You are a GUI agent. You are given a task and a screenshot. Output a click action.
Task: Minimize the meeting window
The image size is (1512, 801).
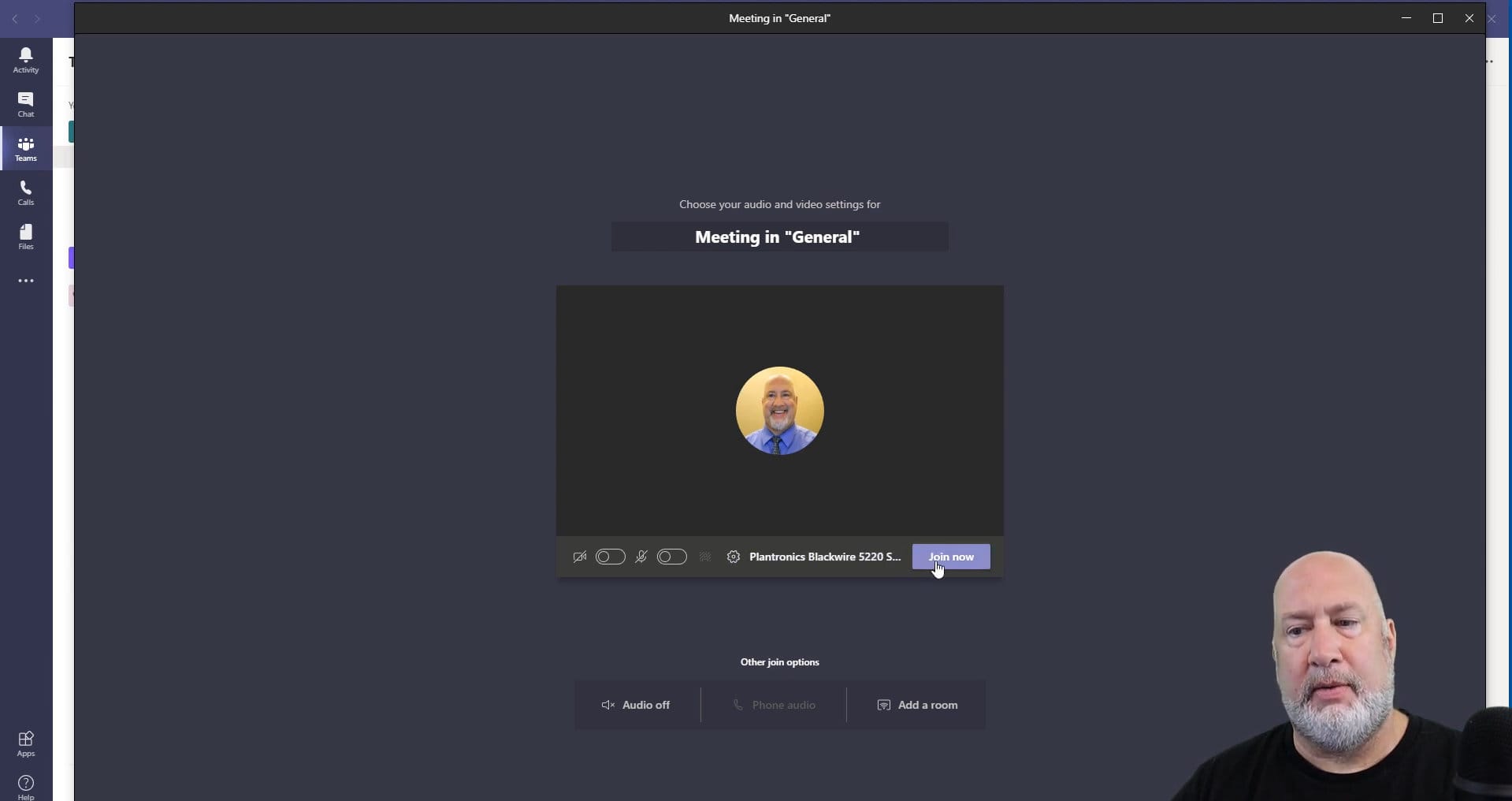click(1406, 18)
